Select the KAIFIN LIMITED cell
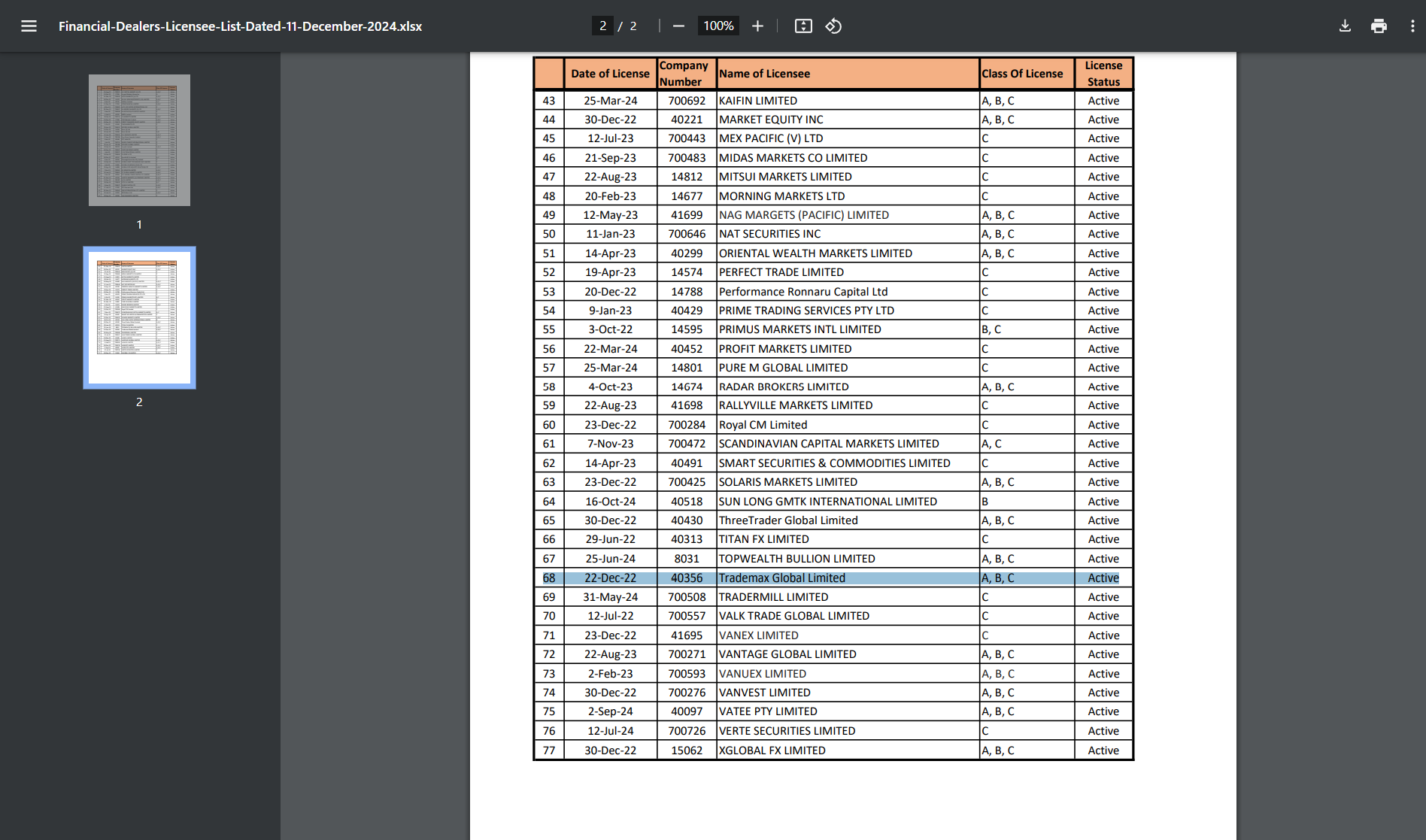Image resolution: width=1426 pixels, height=840 pixels. pyautogui.click(x=848, y=101)
